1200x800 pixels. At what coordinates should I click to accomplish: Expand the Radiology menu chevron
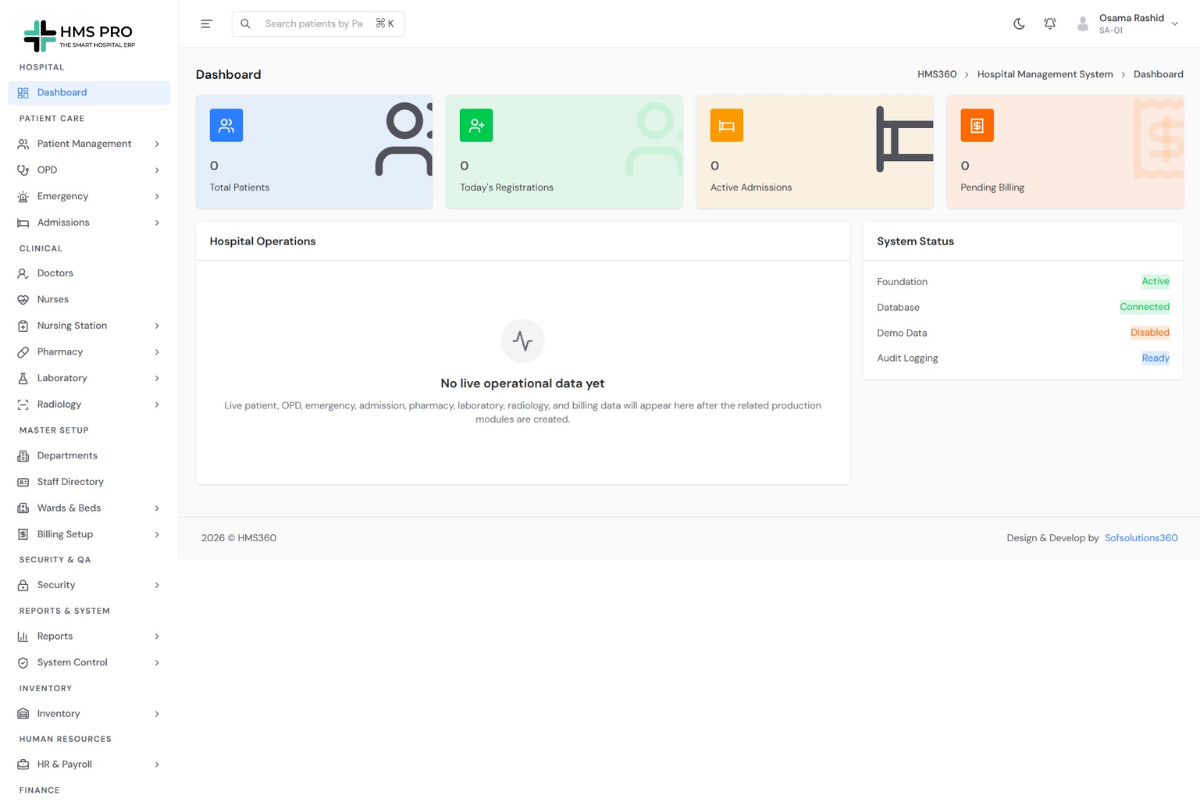coord(157,405)
